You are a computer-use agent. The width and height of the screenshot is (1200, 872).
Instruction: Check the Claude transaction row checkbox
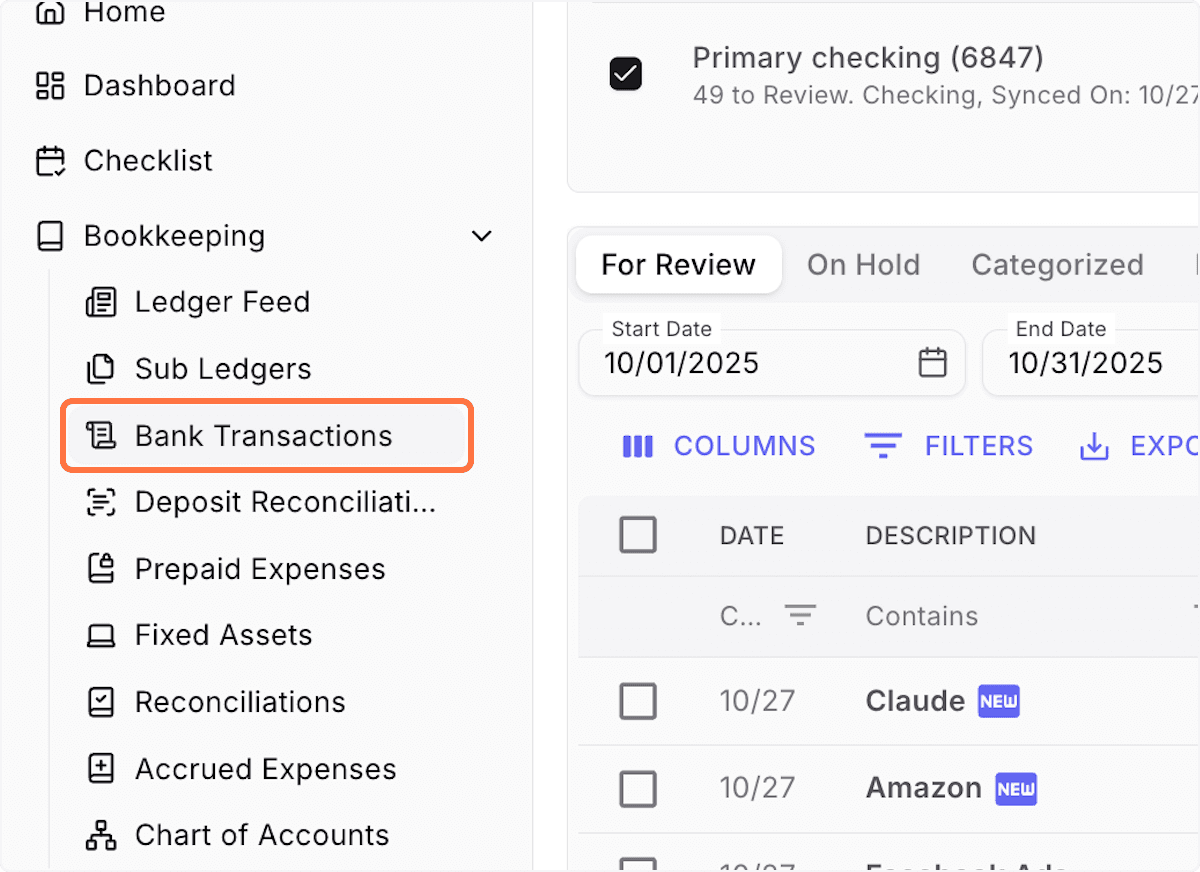pyautogui.click(x=638, y=701)
